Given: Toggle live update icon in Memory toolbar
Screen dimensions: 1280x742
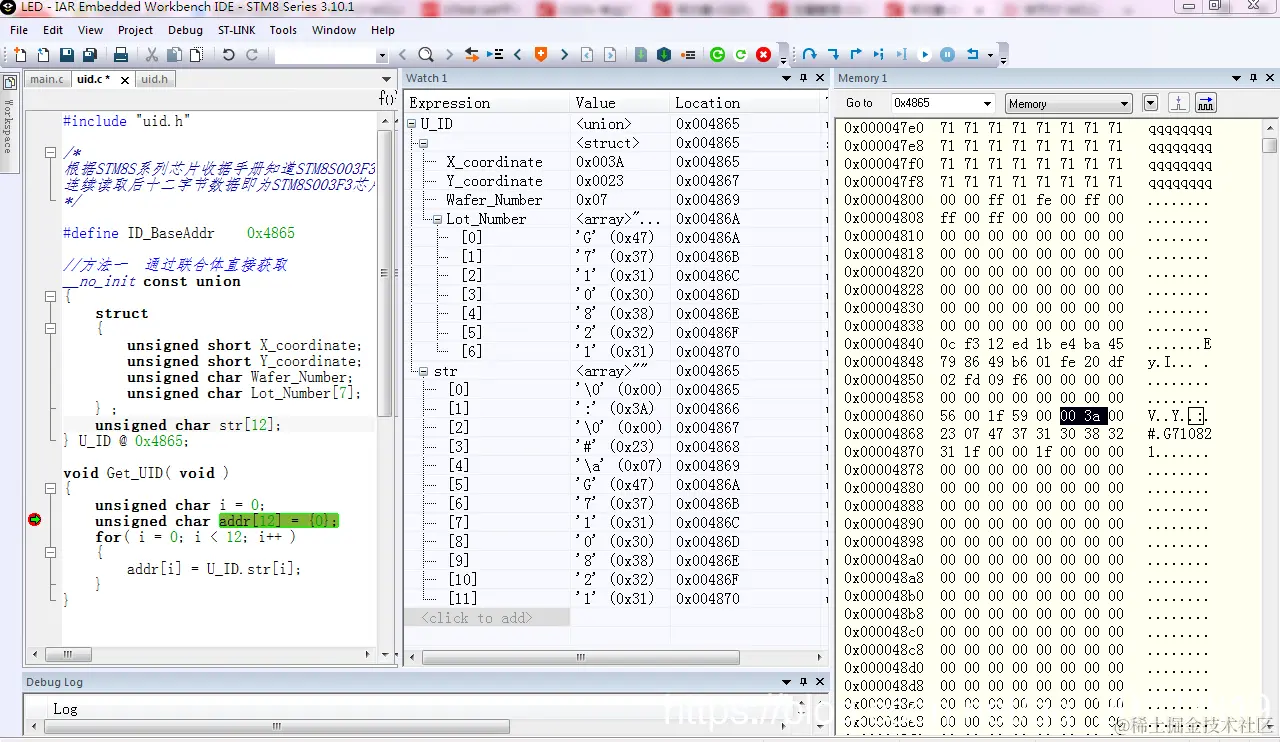Looking at the screenshot, I should (1206, 103).
